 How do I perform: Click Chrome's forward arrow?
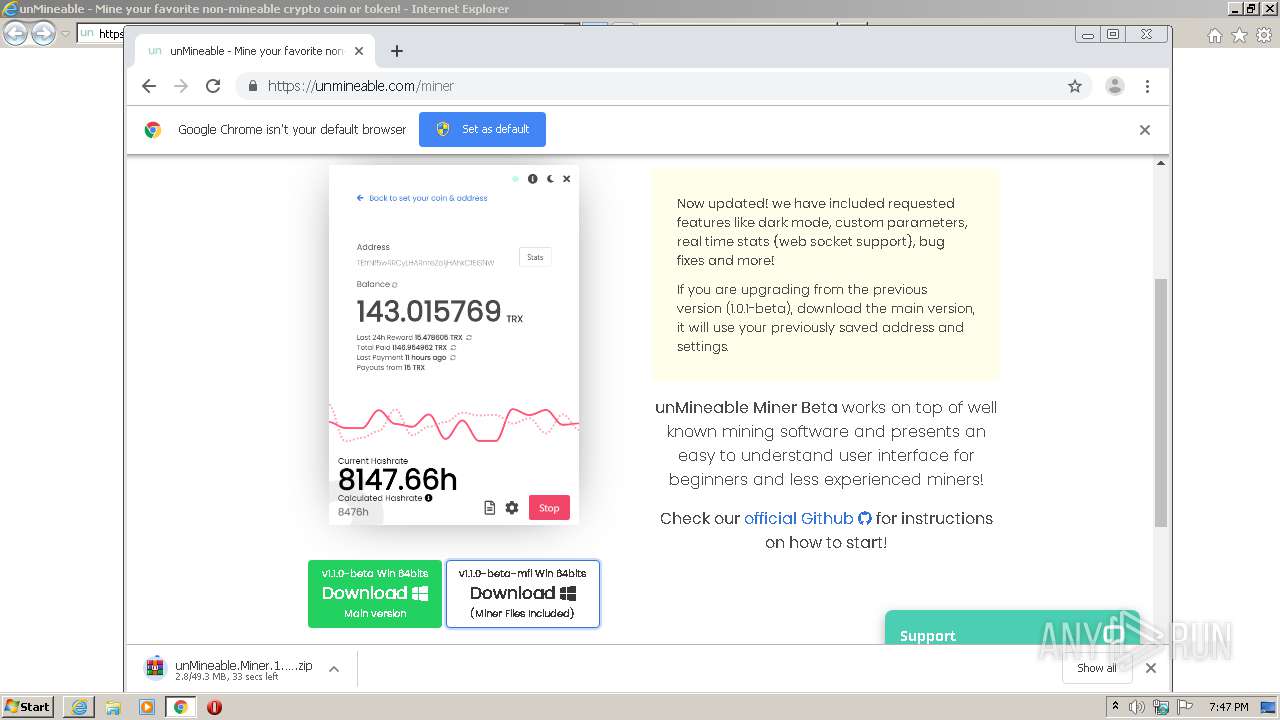pyautogui.click(x=181, y=86)
